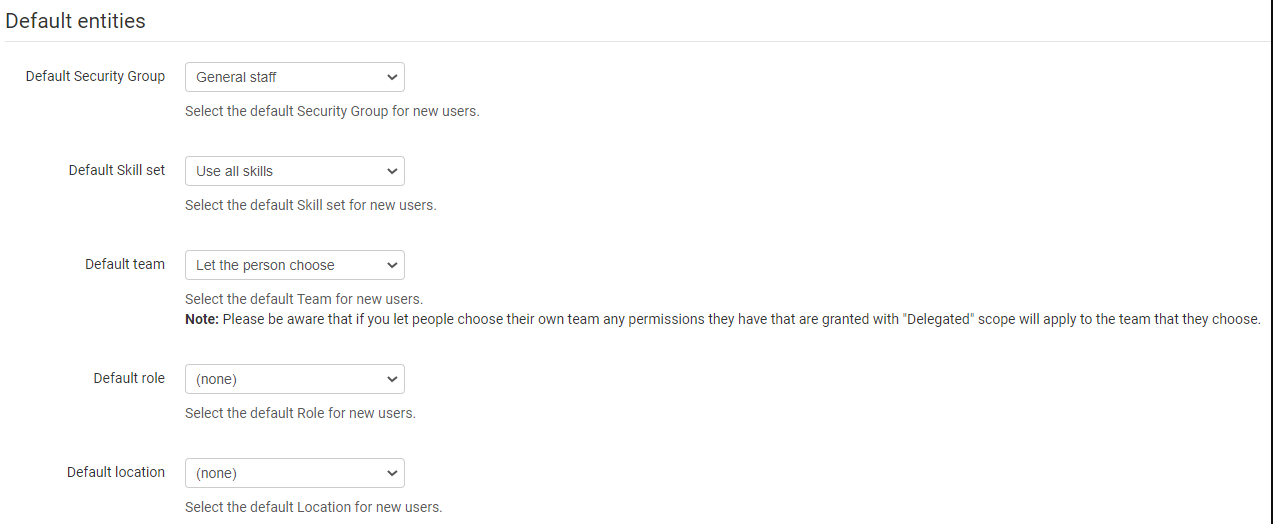Open the Default Security Group dropdown
Viewport: 1273px width, 524px height.
coord(294,77)
